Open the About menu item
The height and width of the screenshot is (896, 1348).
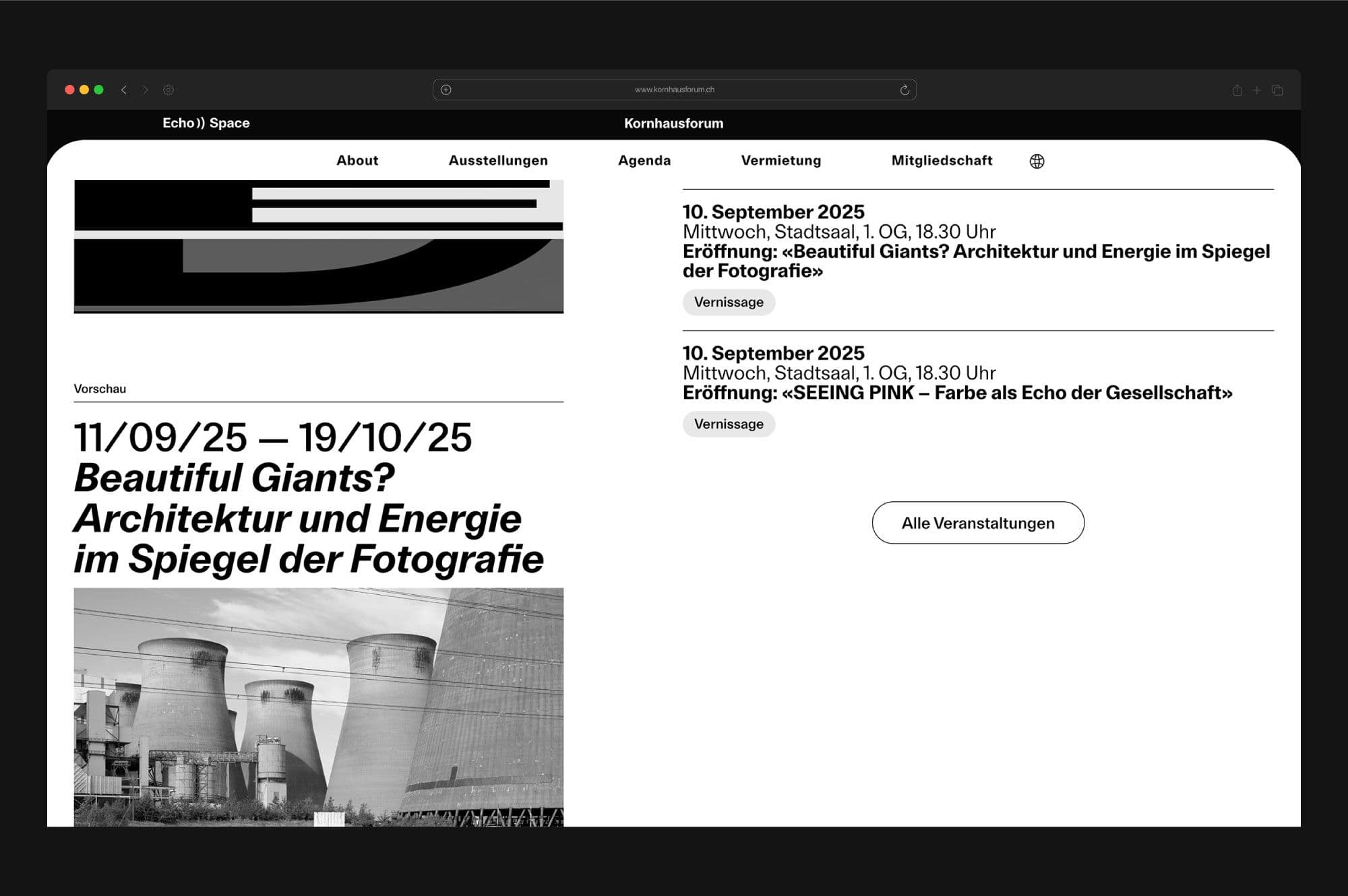[x=357, y=160]
